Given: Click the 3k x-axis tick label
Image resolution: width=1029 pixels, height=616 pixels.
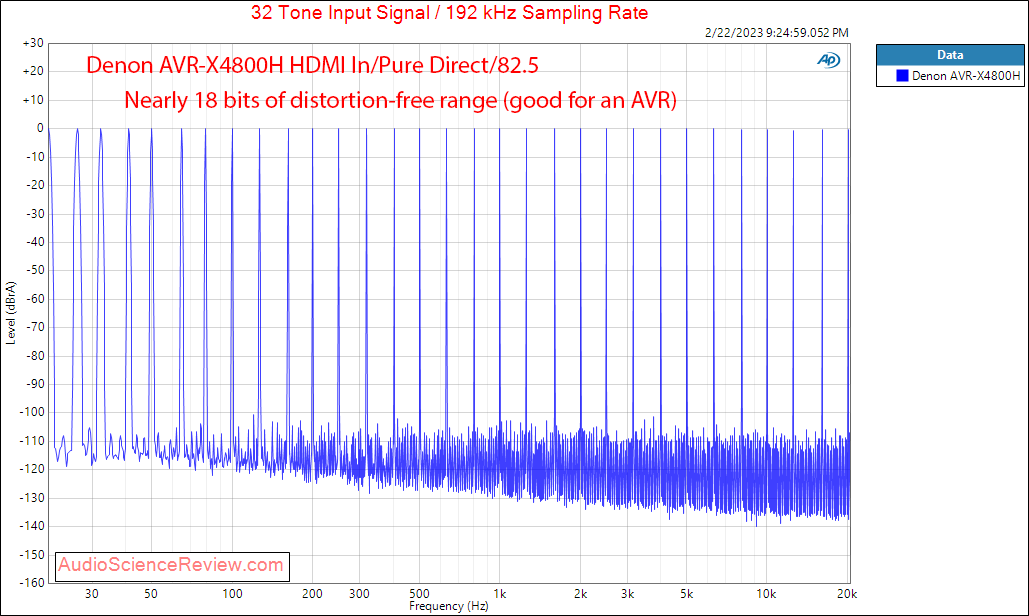Looking at the screenshot, I should (628, 594).
